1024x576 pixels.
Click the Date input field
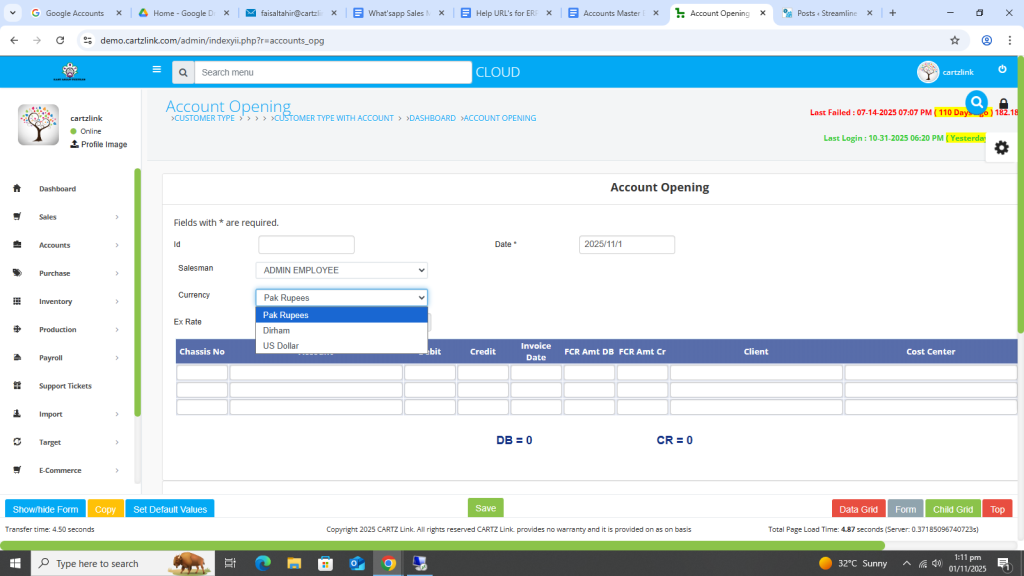tap(627, 245)
